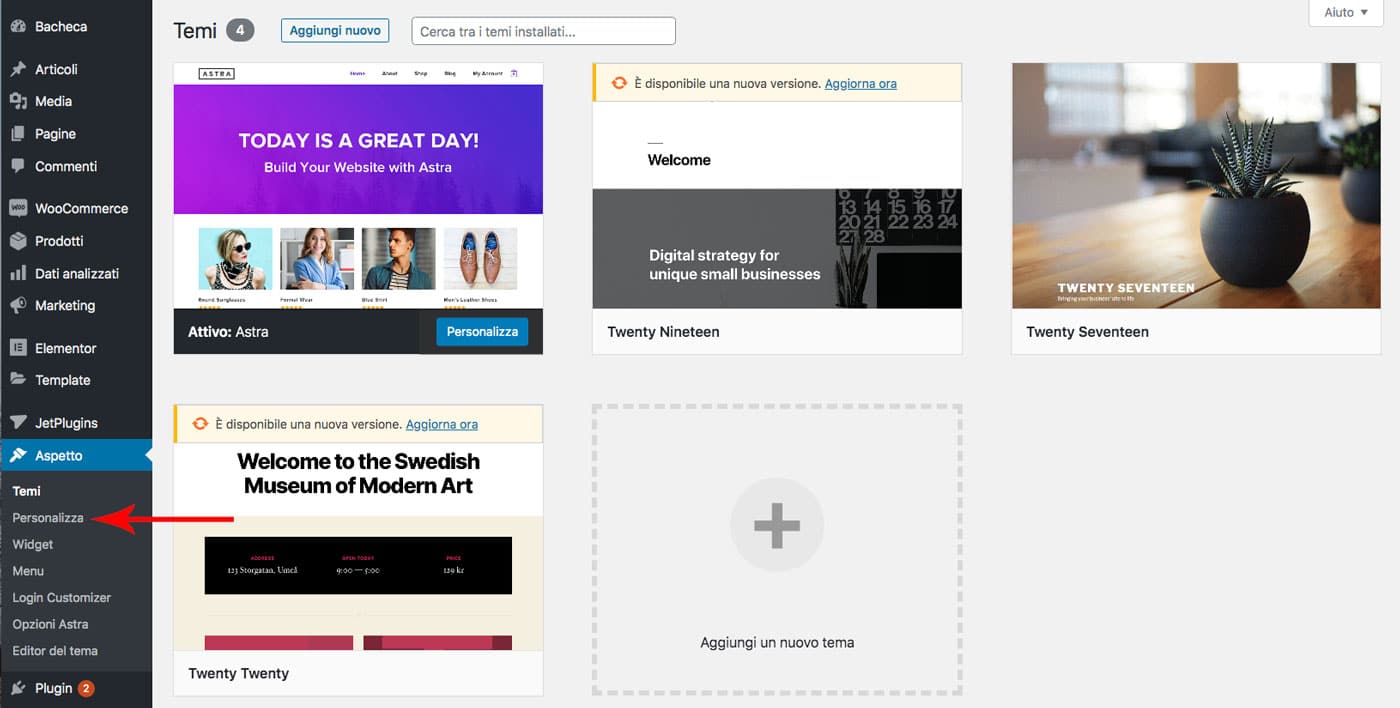This screenshot has height=708, width=1400.
Task: Select the Astra theme screenshot
Action: (358, 185)
